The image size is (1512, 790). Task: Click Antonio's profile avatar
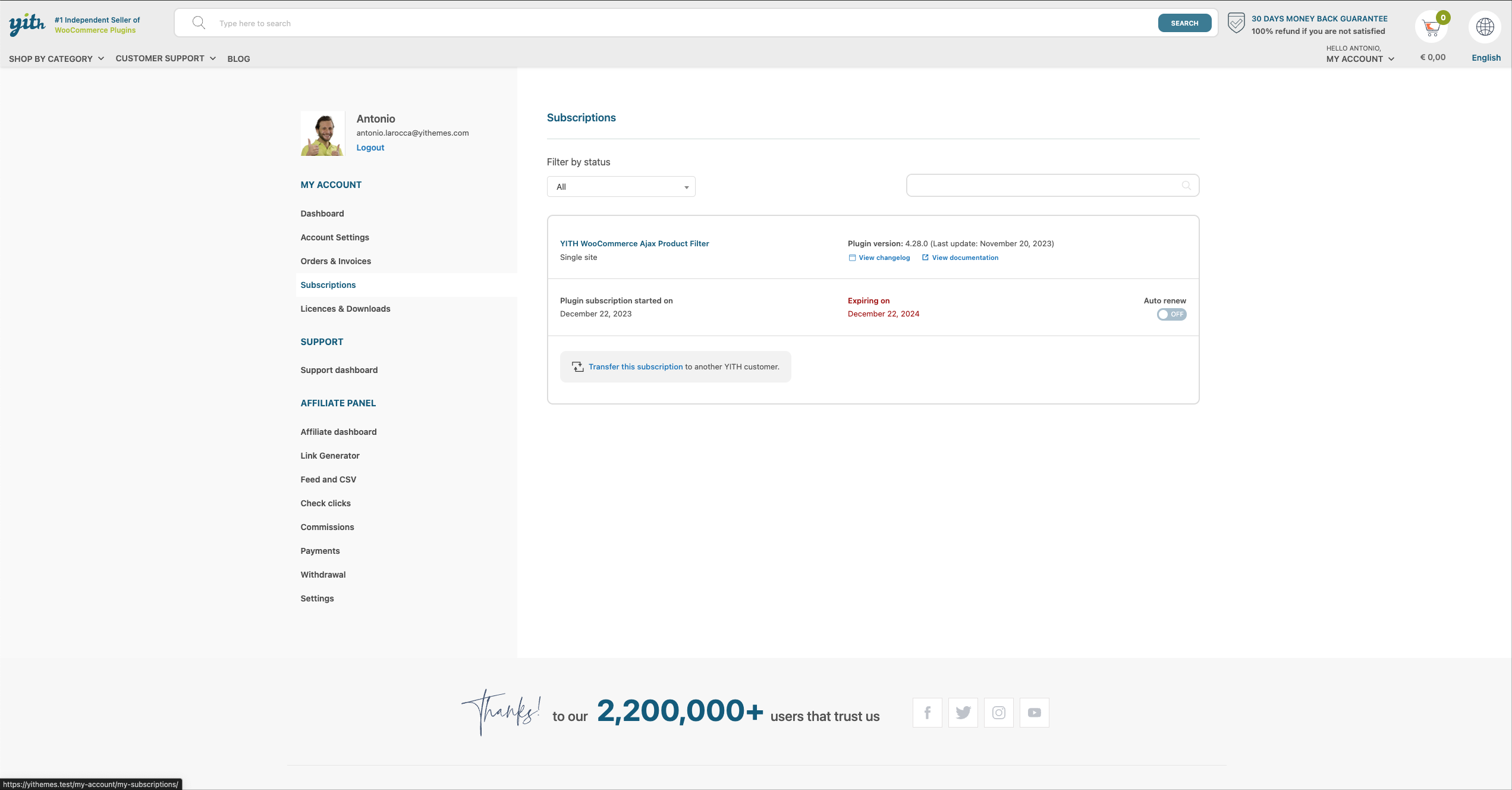tap(323, 133)
